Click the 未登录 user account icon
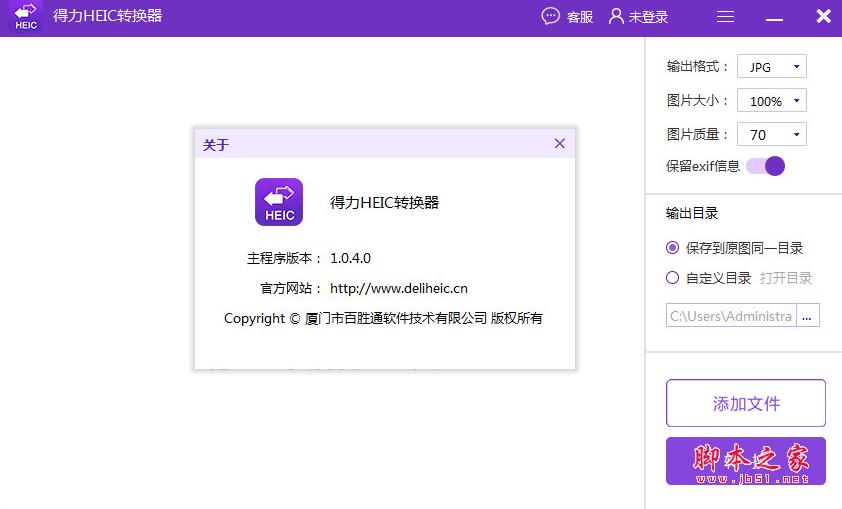Viewport: 842px width, 509px height. click(x=616, y=16)
